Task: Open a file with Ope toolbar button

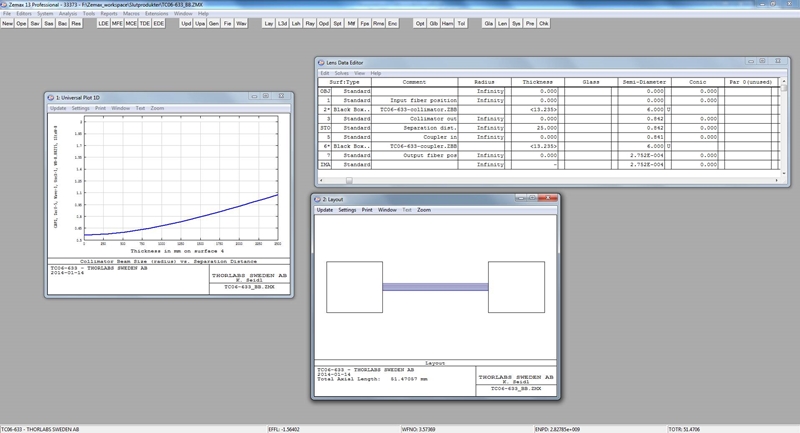Action: coord(21,23)
